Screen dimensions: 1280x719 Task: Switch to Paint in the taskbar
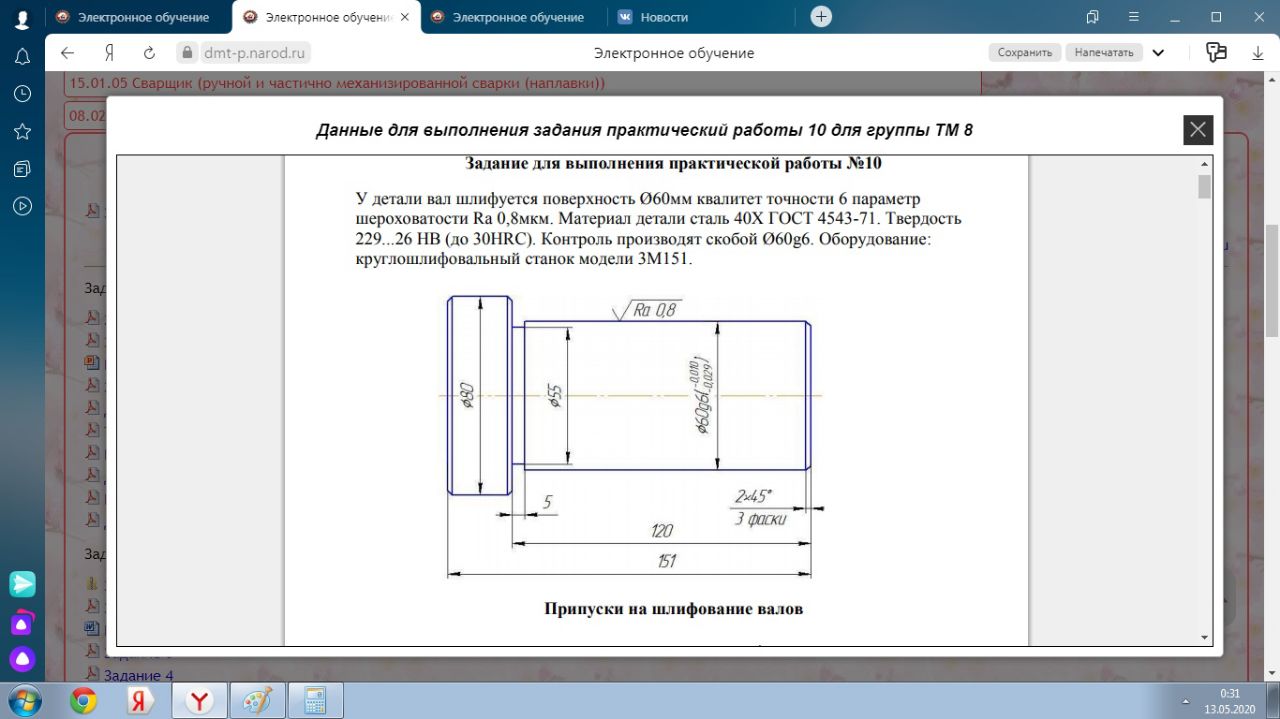(257, 701)
